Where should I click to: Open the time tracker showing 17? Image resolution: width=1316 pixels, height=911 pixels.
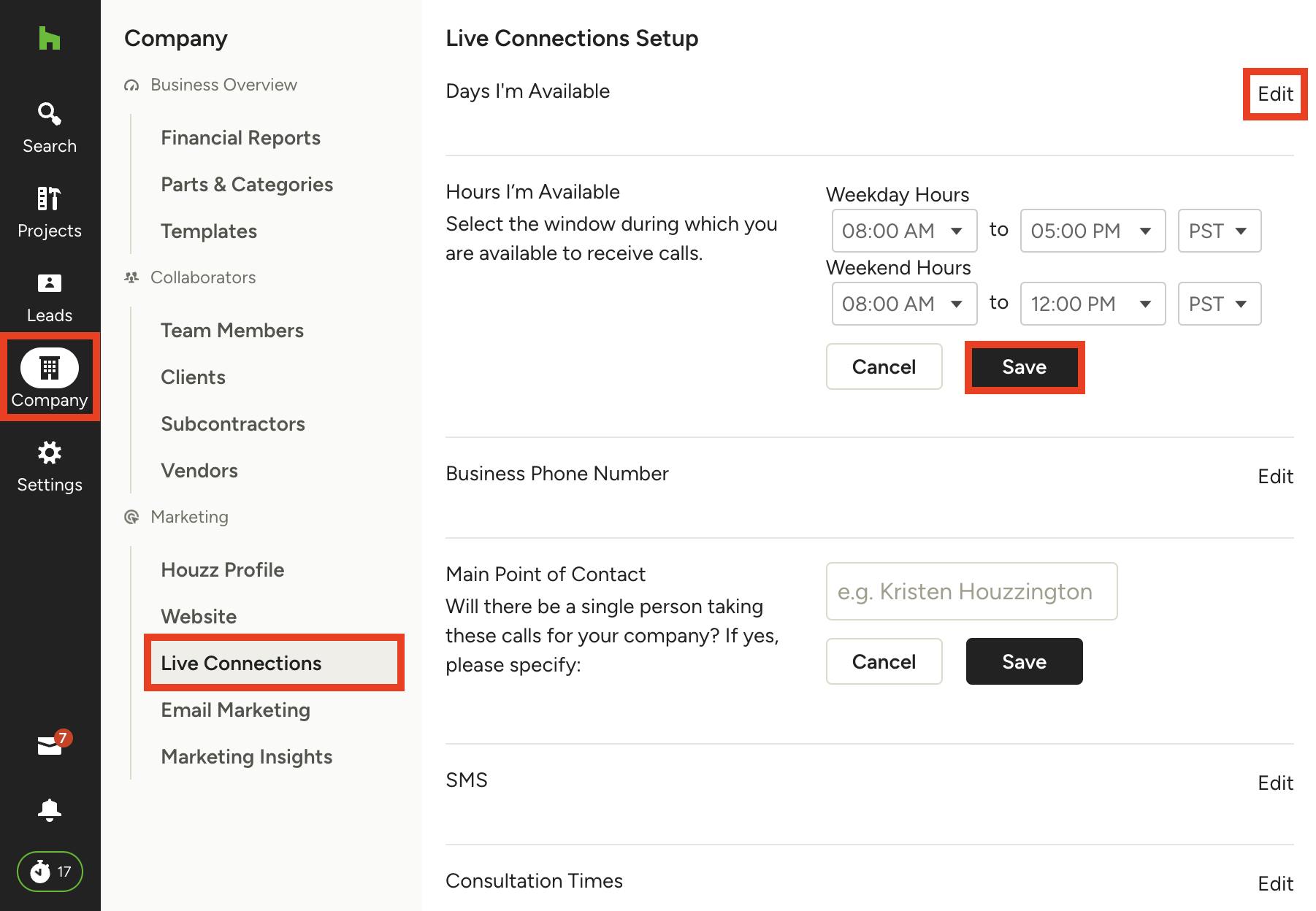48,871
